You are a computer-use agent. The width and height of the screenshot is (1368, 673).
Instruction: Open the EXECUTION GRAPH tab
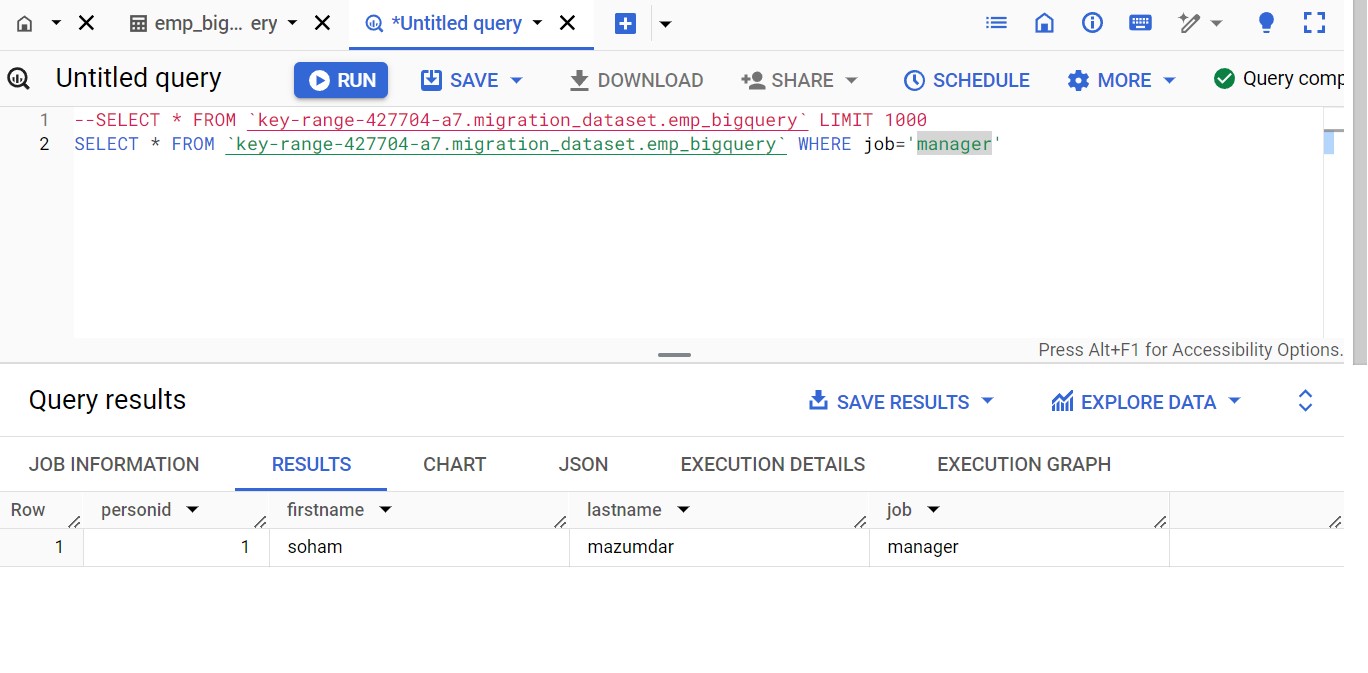pos(1023,464)
